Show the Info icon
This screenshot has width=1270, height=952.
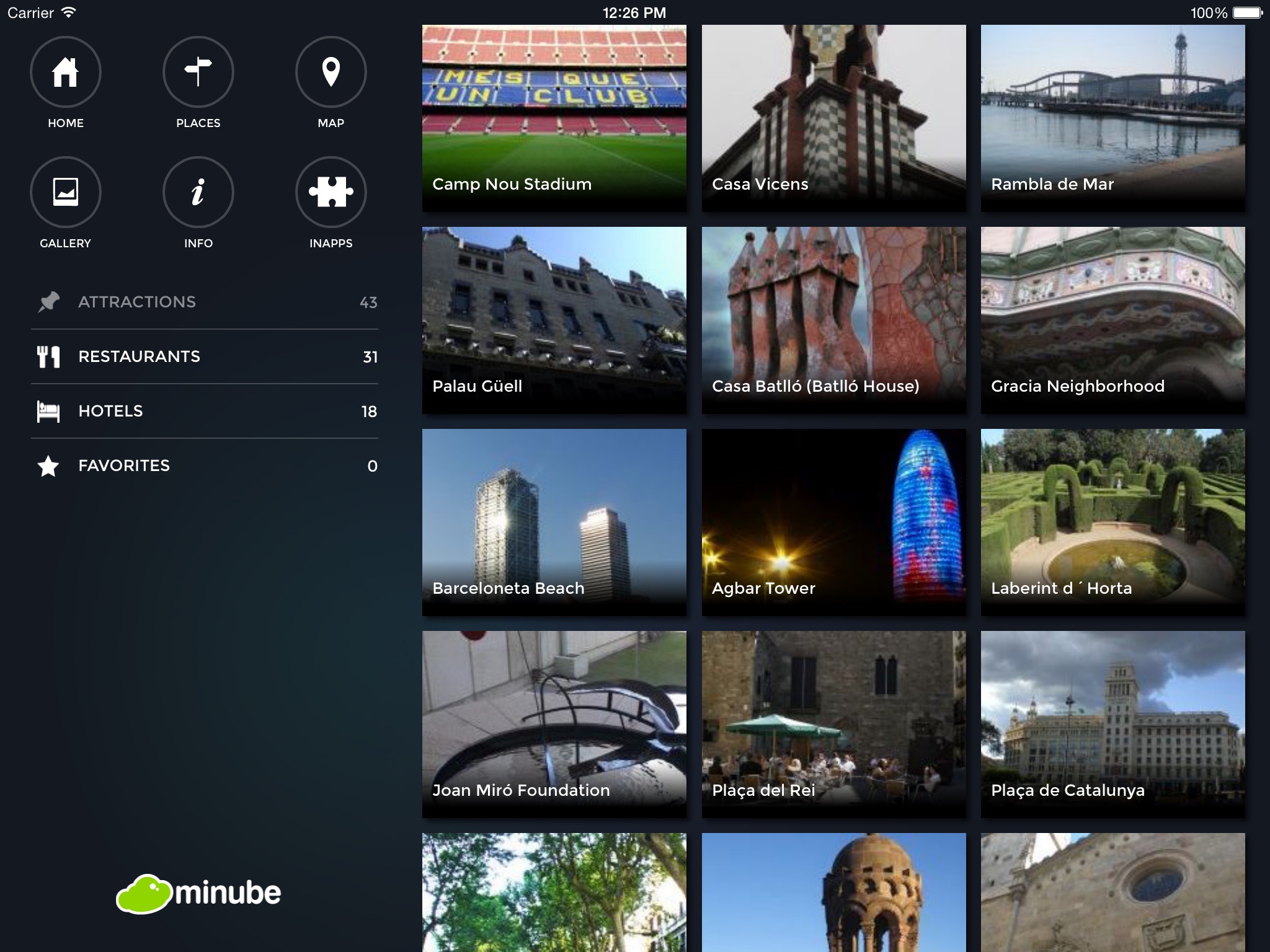[198, 192]
